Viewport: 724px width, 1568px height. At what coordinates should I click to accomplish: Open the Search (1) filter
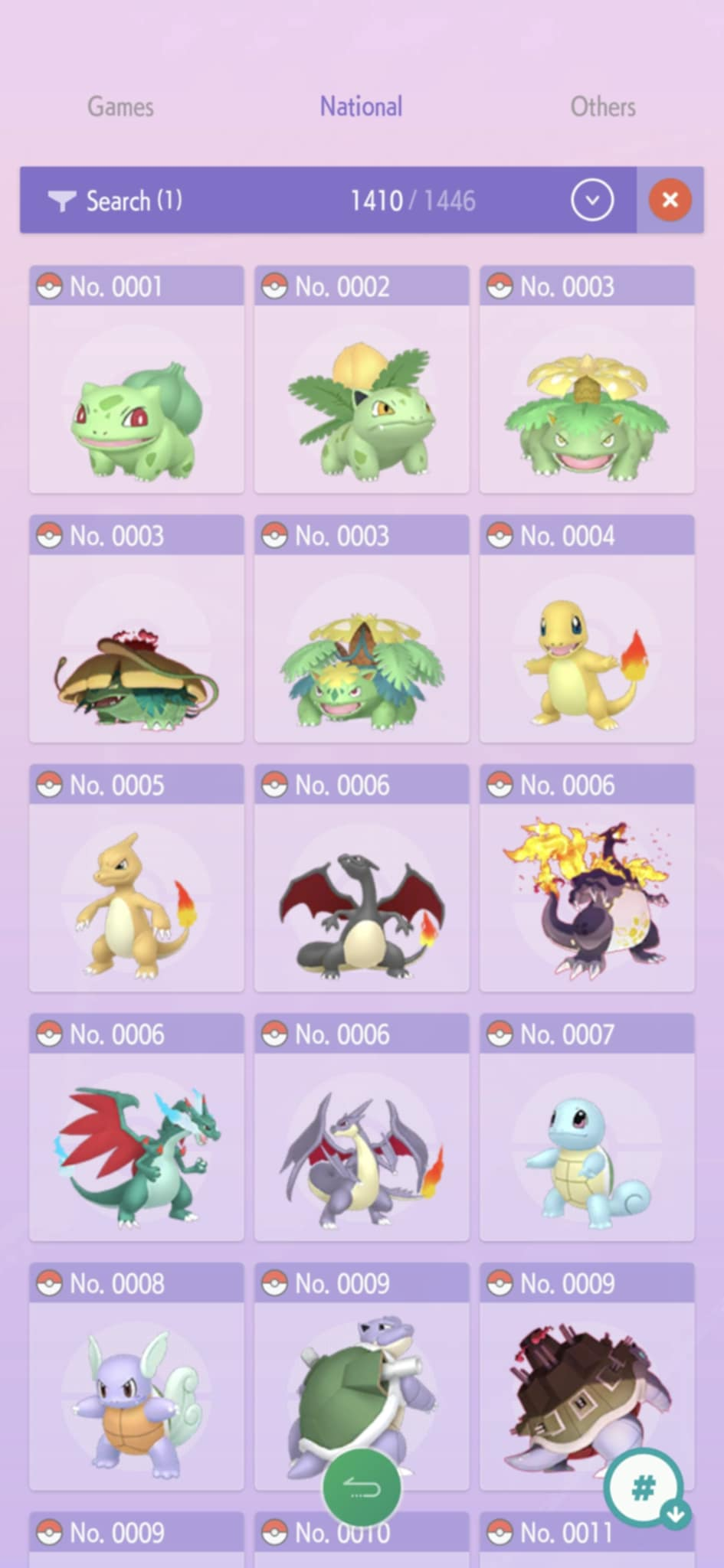[x=115, y=201]
